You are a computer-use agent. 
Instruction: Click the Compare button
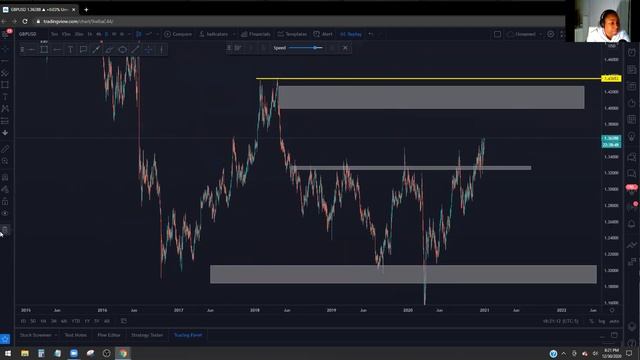pyautogui.click(x=178, y=34)
